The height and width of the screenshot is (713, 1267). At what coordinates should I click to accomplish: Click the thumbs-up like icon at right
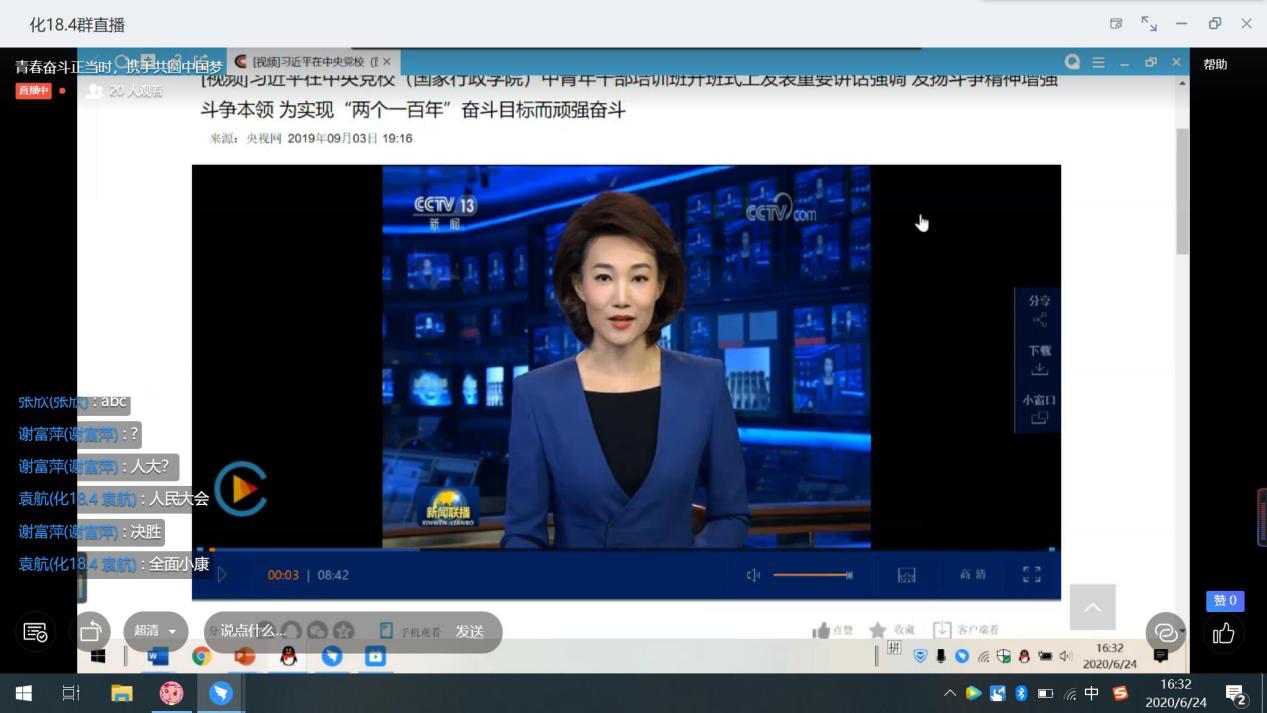coord(1223,633)
